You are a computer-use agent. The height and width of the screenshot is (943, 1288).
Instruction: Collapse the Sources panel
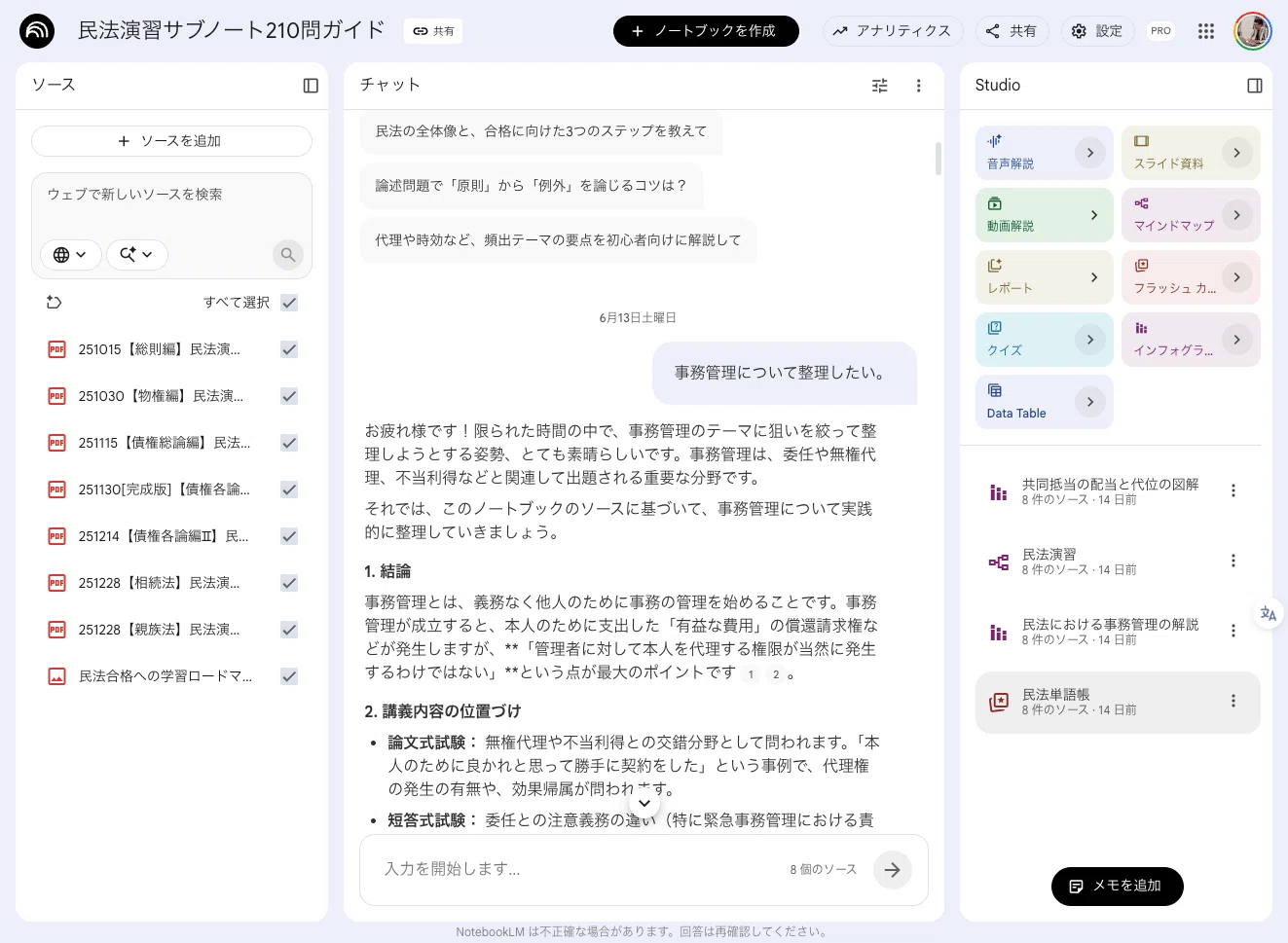(x=311, y=86)
